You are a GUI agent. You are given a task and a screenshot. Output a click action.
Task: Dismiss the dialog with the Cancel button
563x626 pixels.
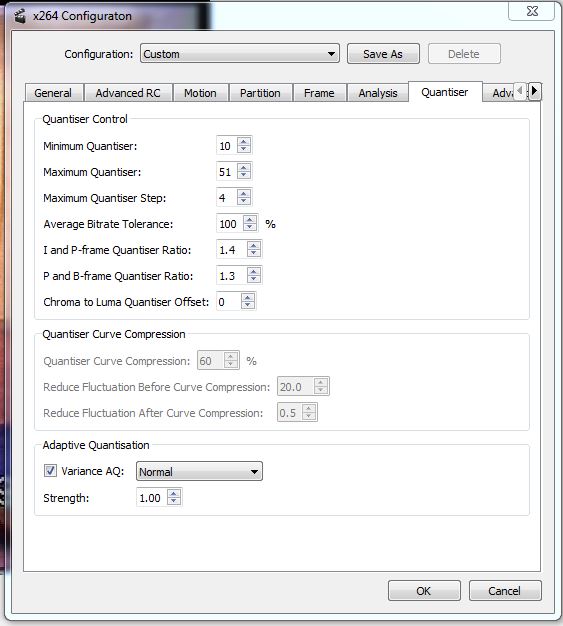click(505, 590)
